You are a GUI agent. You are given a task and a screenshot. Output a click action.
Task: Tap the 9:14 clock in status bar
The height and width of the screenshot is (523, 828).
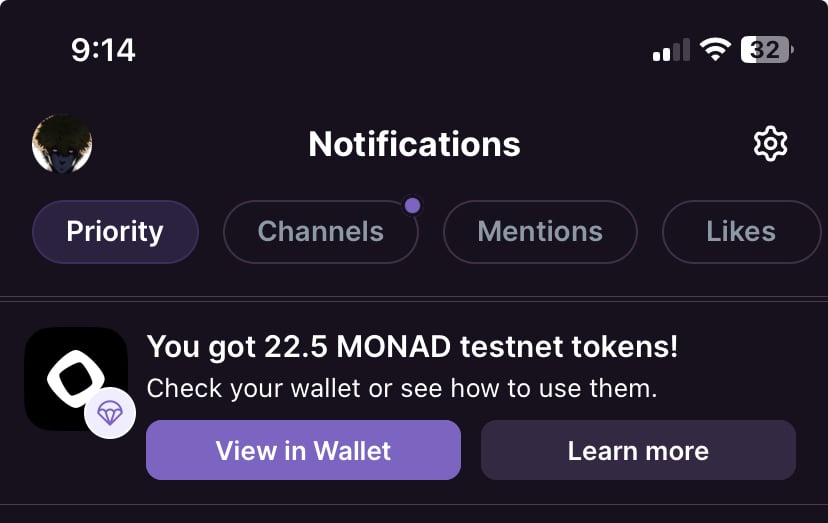tap(103, 50)
